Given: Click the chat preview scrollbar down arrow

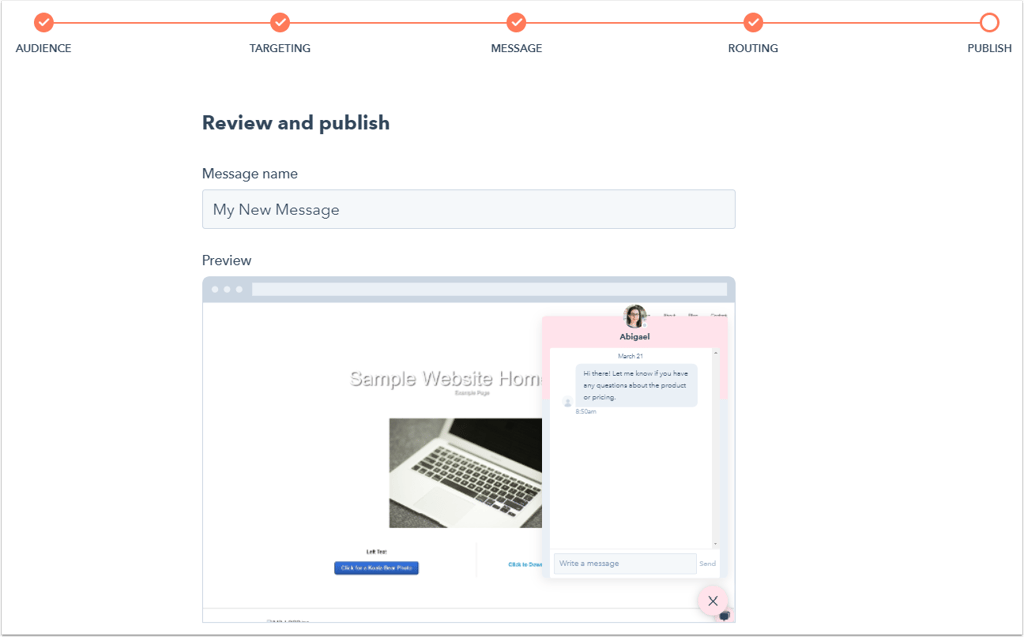Looking at the screenshot, I should pos(715,544).
